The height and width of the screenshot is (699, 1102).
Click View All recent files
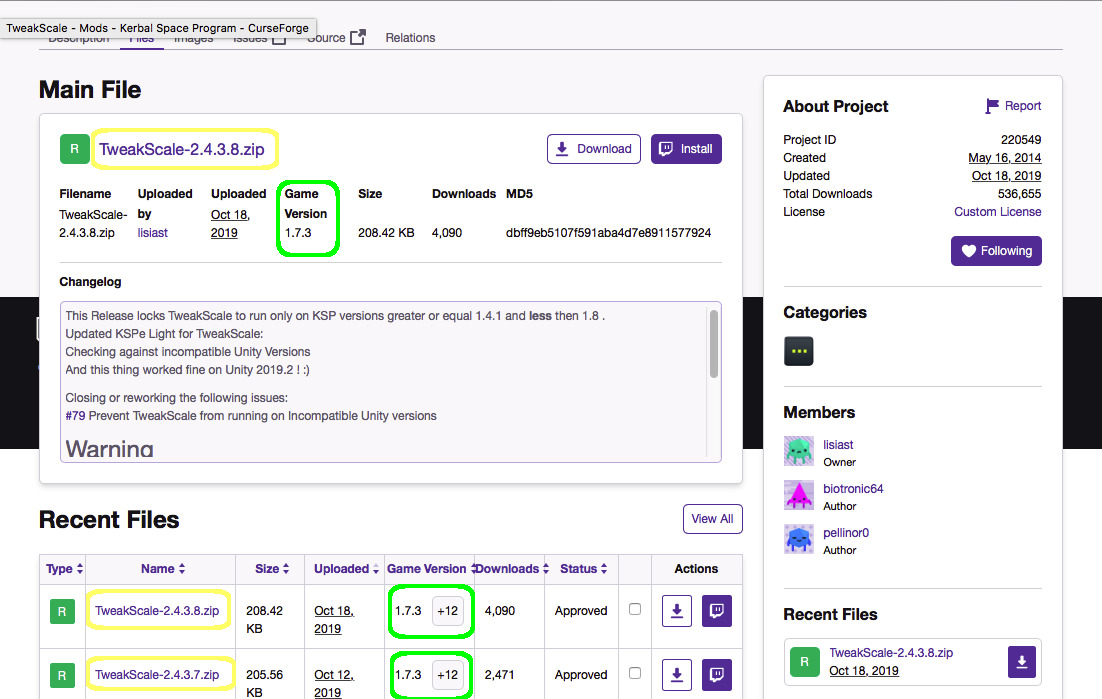coord(713,519)
